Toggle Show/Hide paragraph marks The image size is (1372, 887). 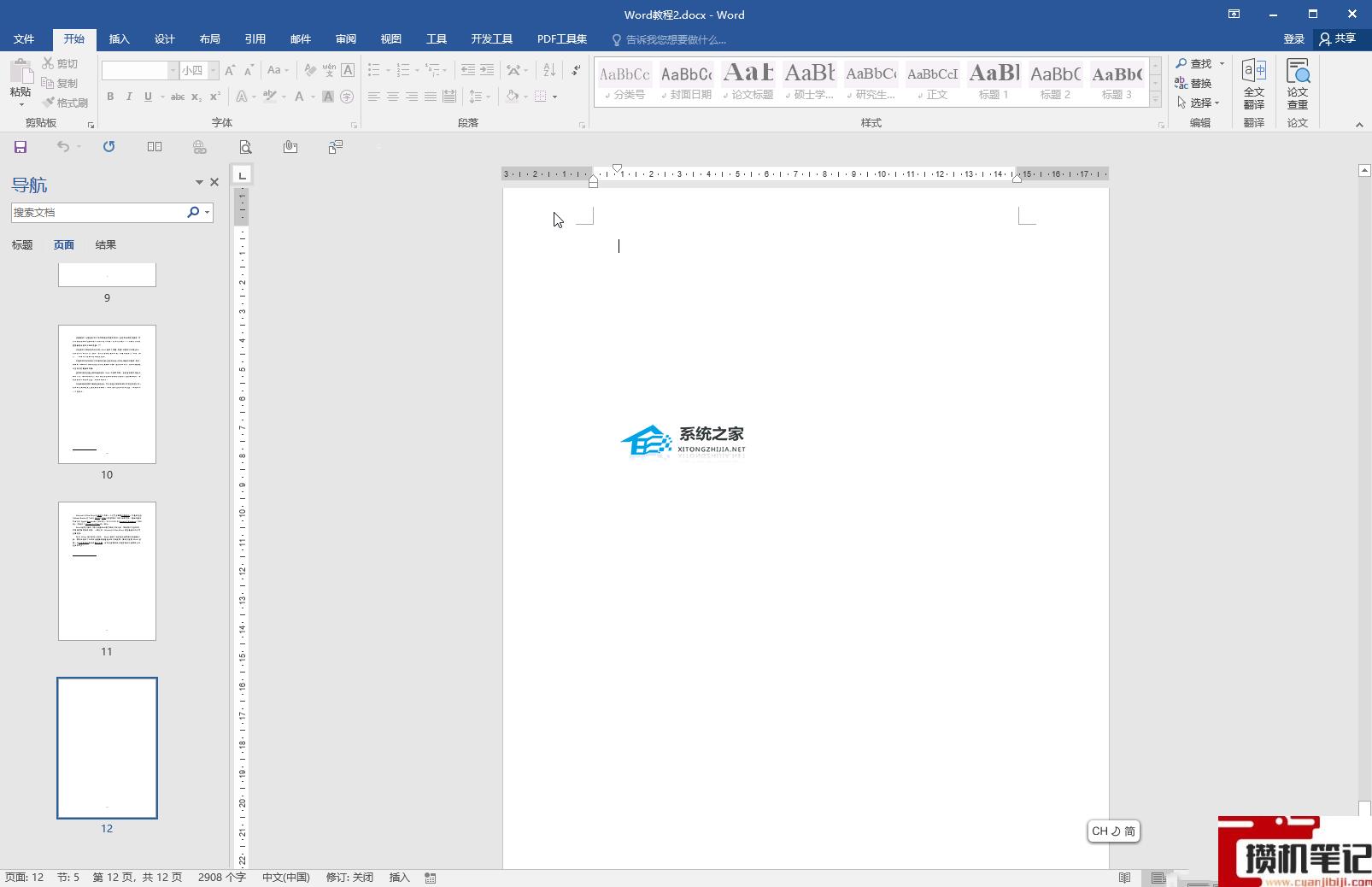(x=576, y=70)
